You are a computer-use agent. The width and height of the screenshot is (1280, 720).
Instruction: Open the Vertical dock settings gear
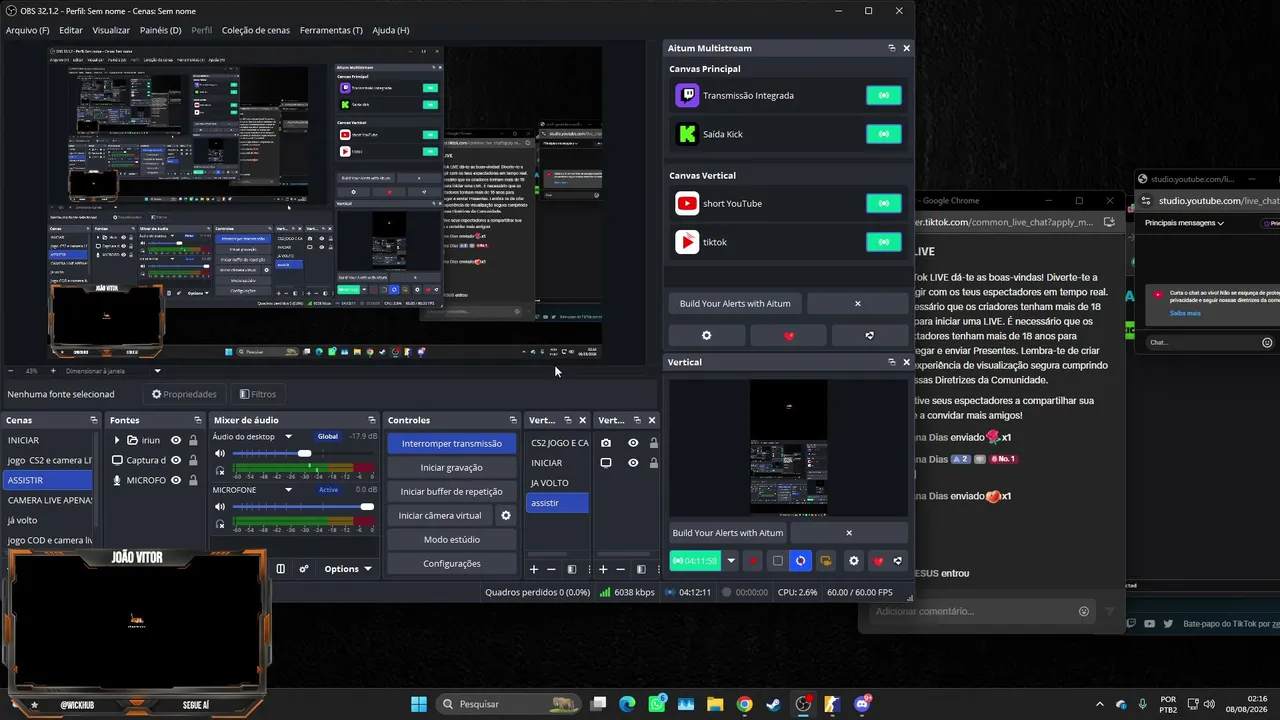(x=853, y=561)
